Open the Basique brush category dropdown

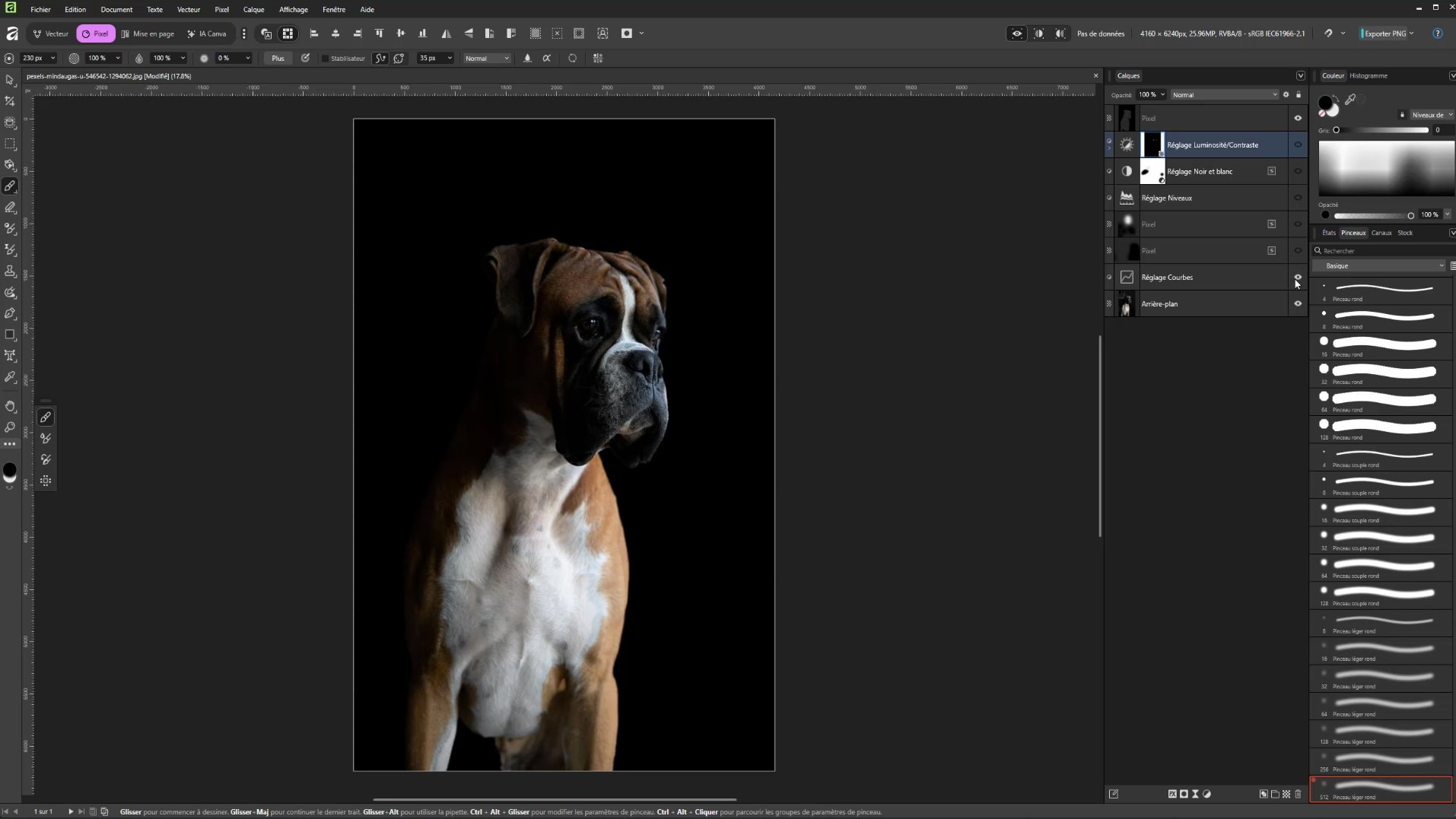[1381, 266]
